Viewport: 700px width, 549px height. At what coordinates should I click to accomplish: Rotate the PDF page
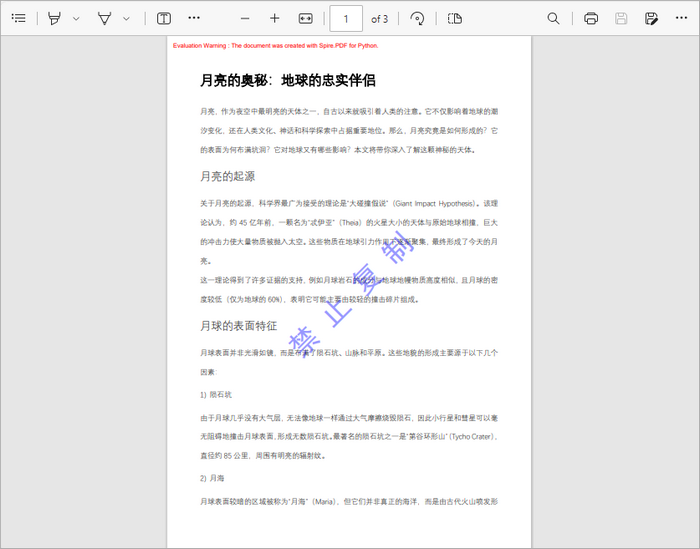(417, 19)
